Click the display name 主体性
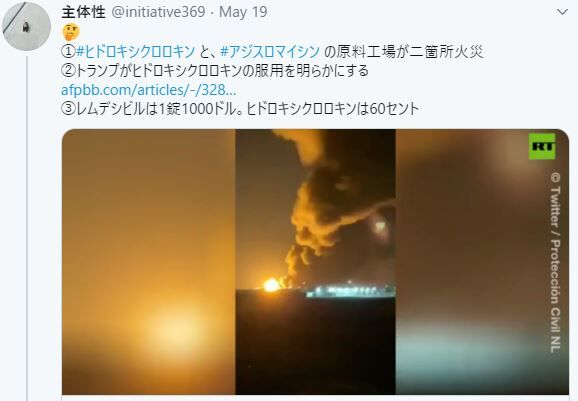This screenshot has height=401, width=578. [84, 12]
